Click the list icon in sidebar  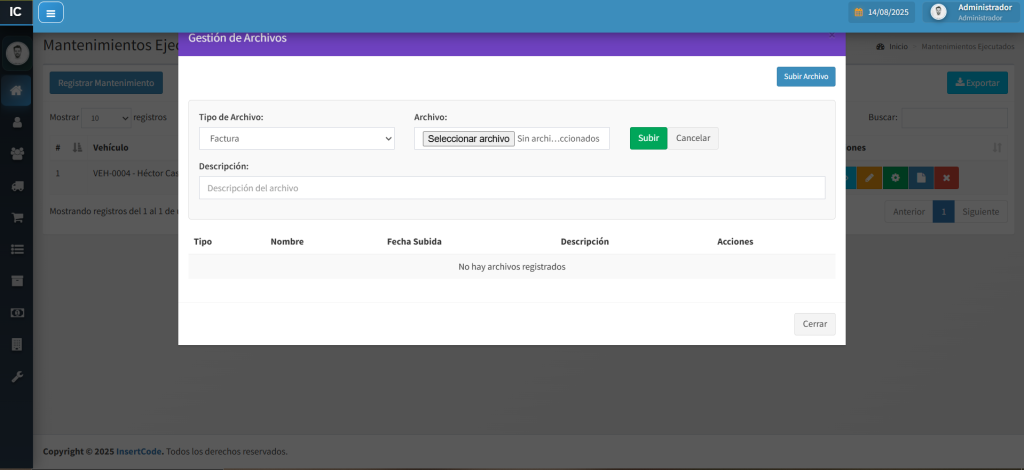(x=16, y=248)
